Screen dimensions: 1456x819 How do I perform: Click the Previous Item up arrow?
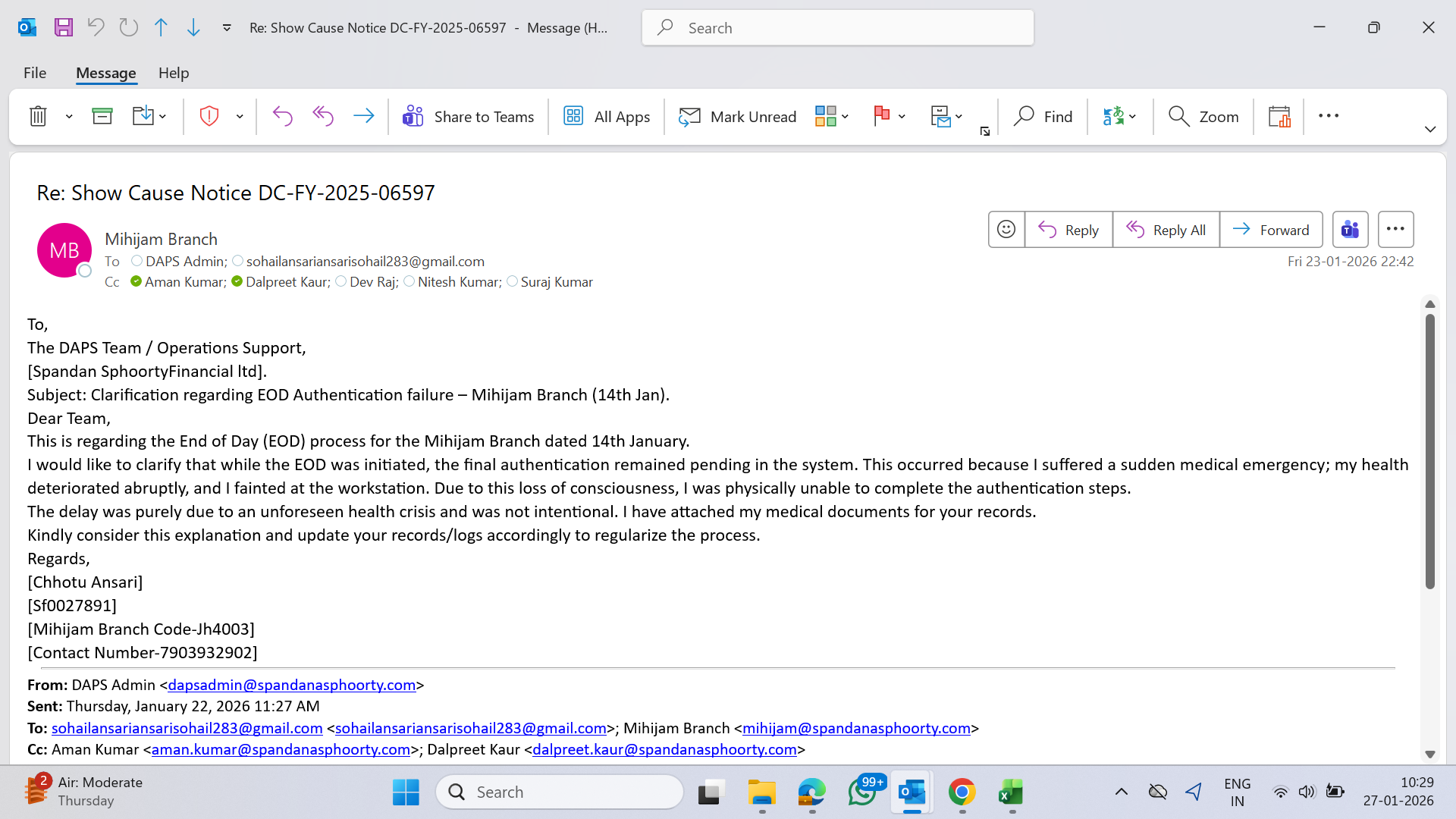coord(161,27)
